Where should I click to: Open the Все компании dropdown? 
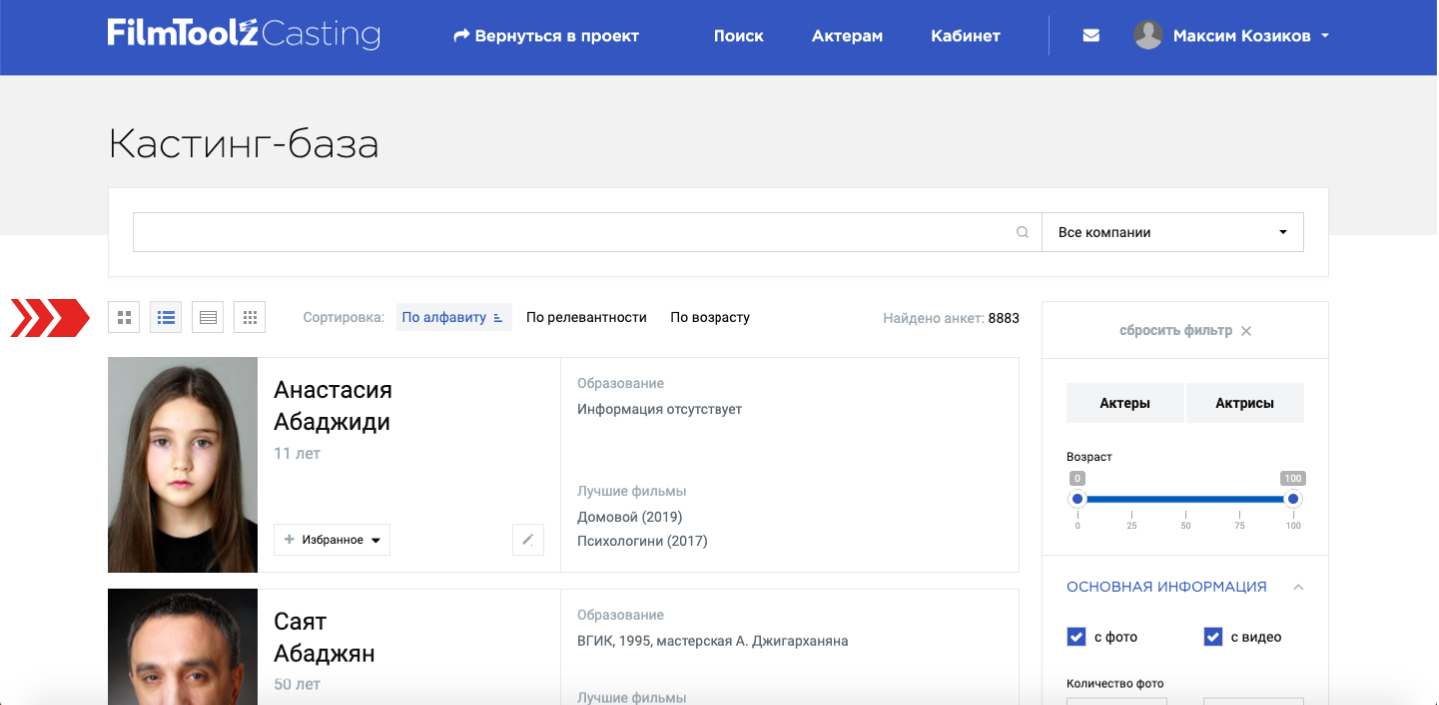coord(1173,232)
